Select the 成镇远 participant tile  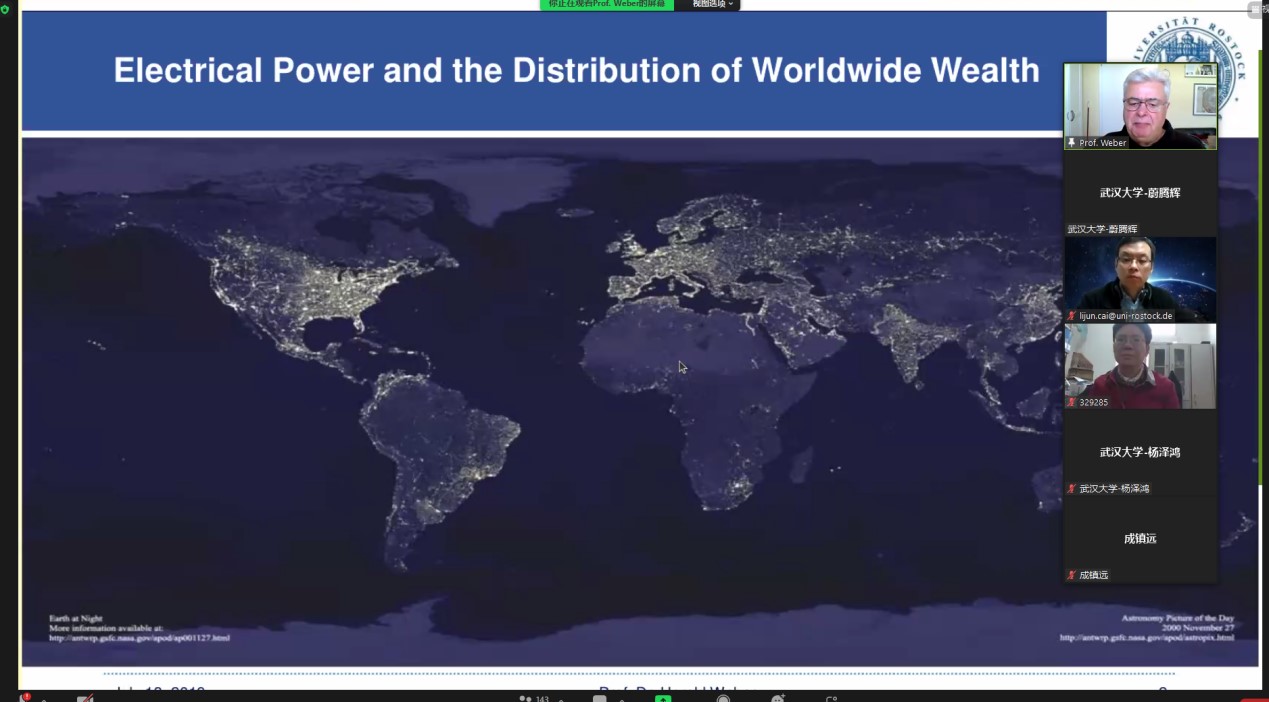1140,539
